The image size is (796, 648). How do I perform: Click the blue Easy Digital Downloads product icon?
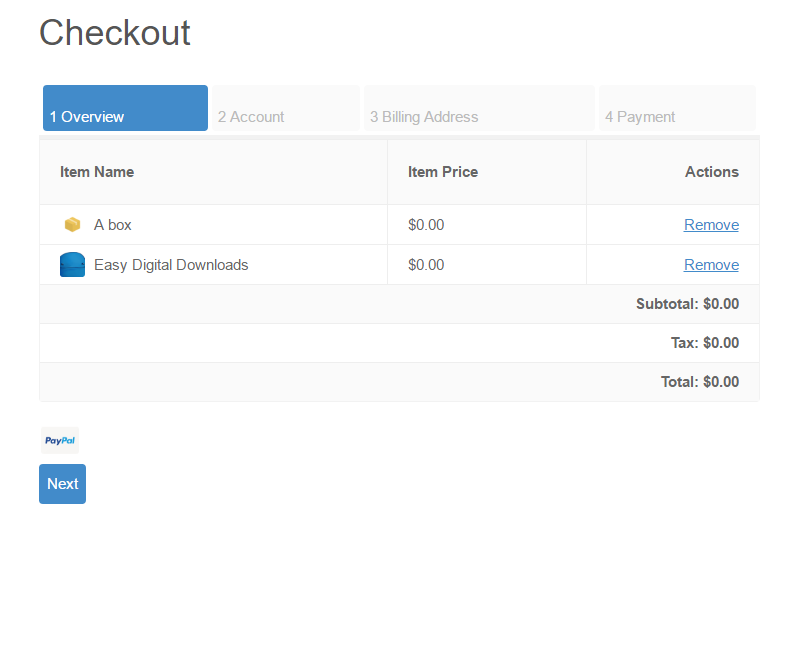pyautogui.click(x=73, y=265)
